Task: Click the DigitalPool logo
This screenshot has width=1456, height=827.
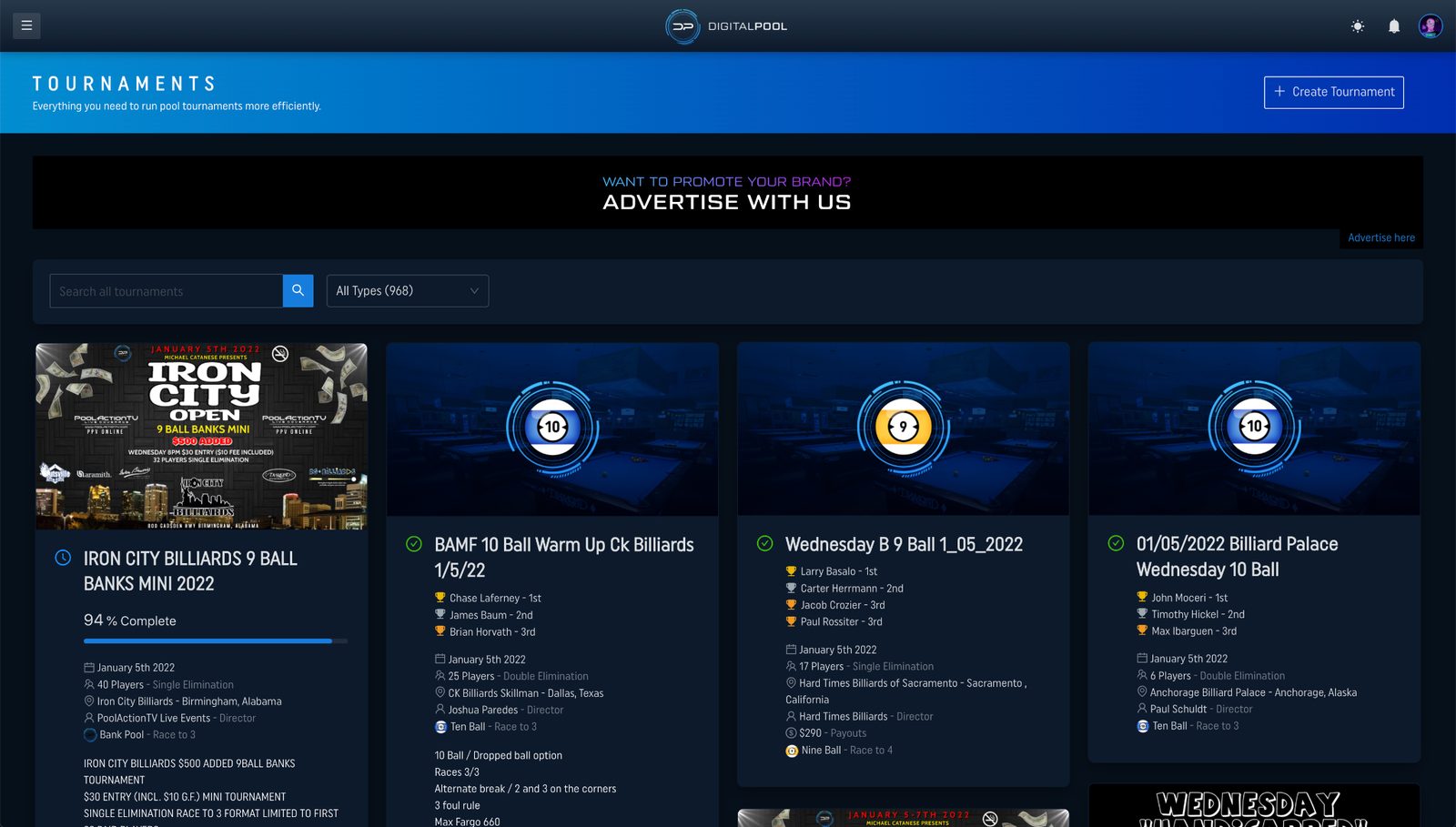Action: pos(727,26)
